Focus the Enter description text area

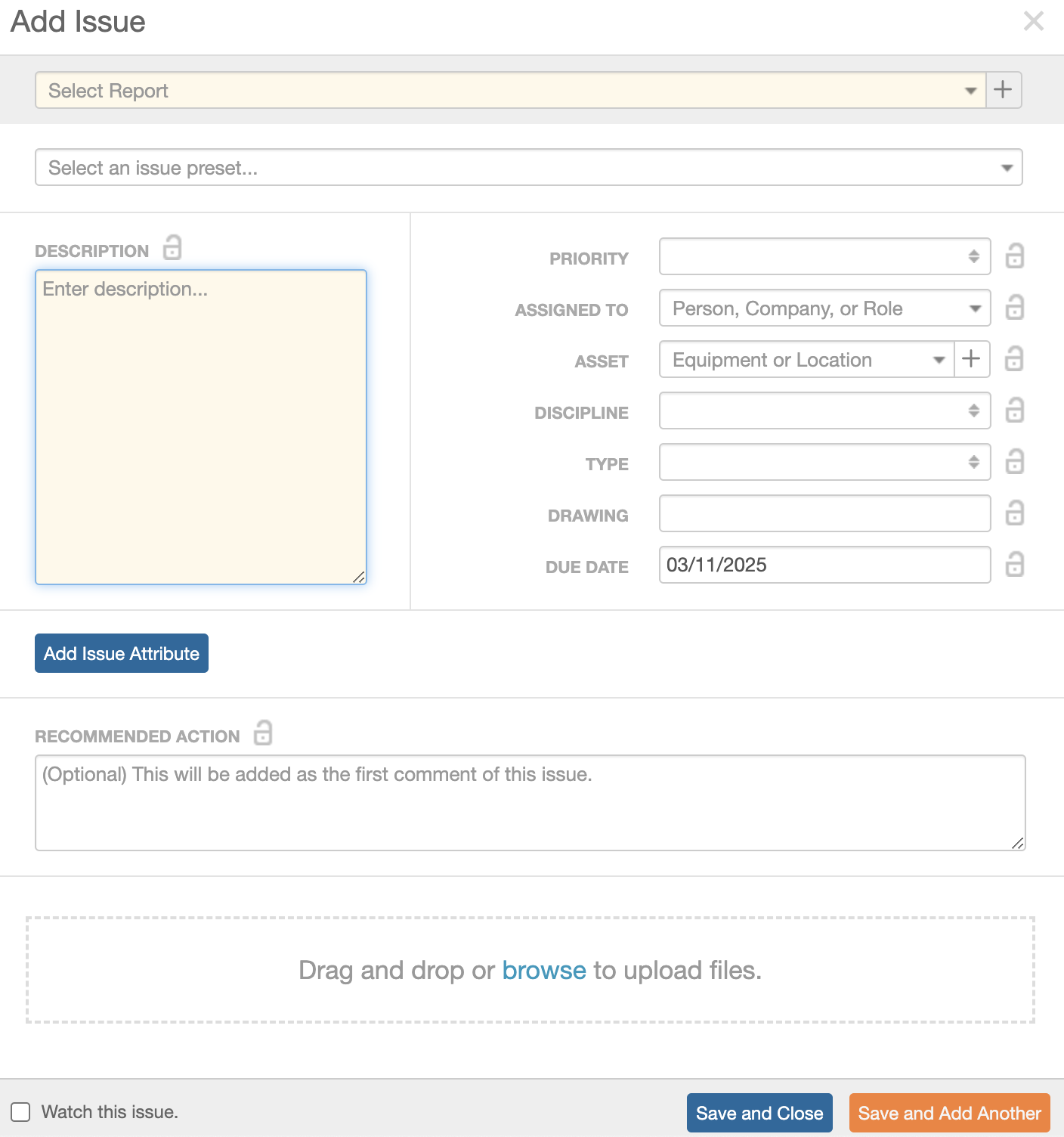[x=201, y=427]
